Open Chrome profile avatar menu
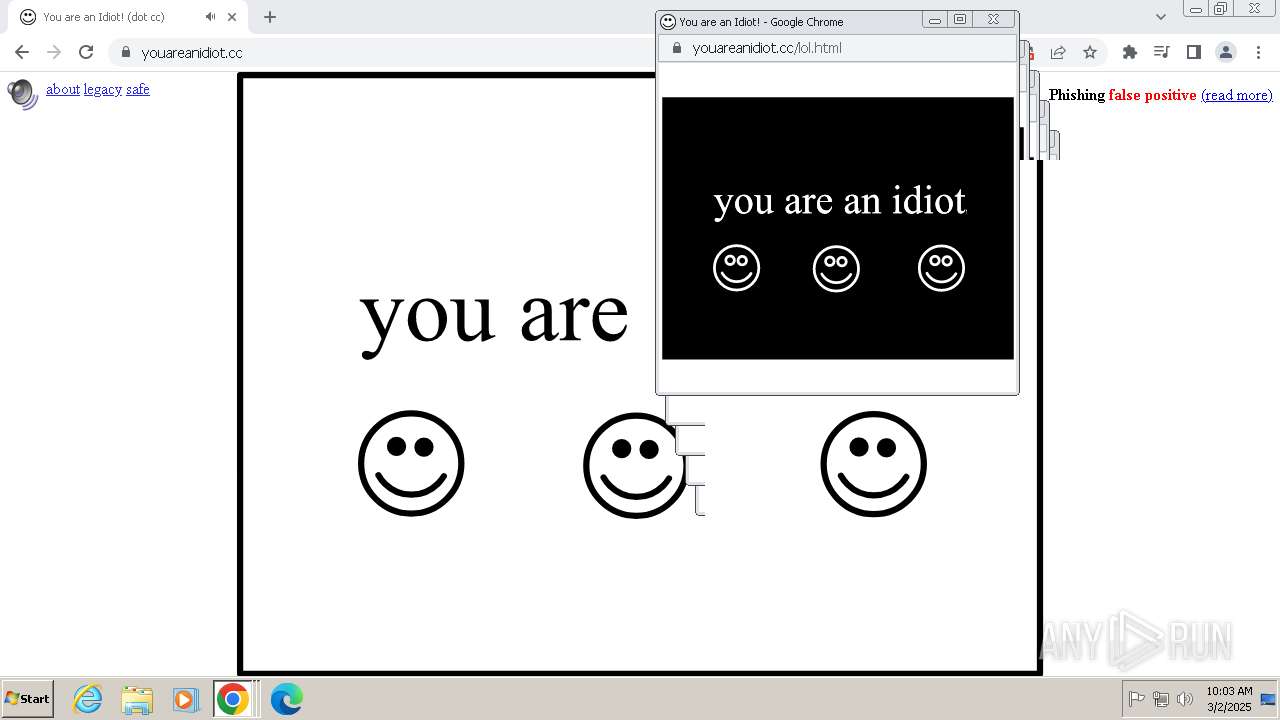Screen dimensions: 1280x720 pyautogui.click(x=1226, y=52)
